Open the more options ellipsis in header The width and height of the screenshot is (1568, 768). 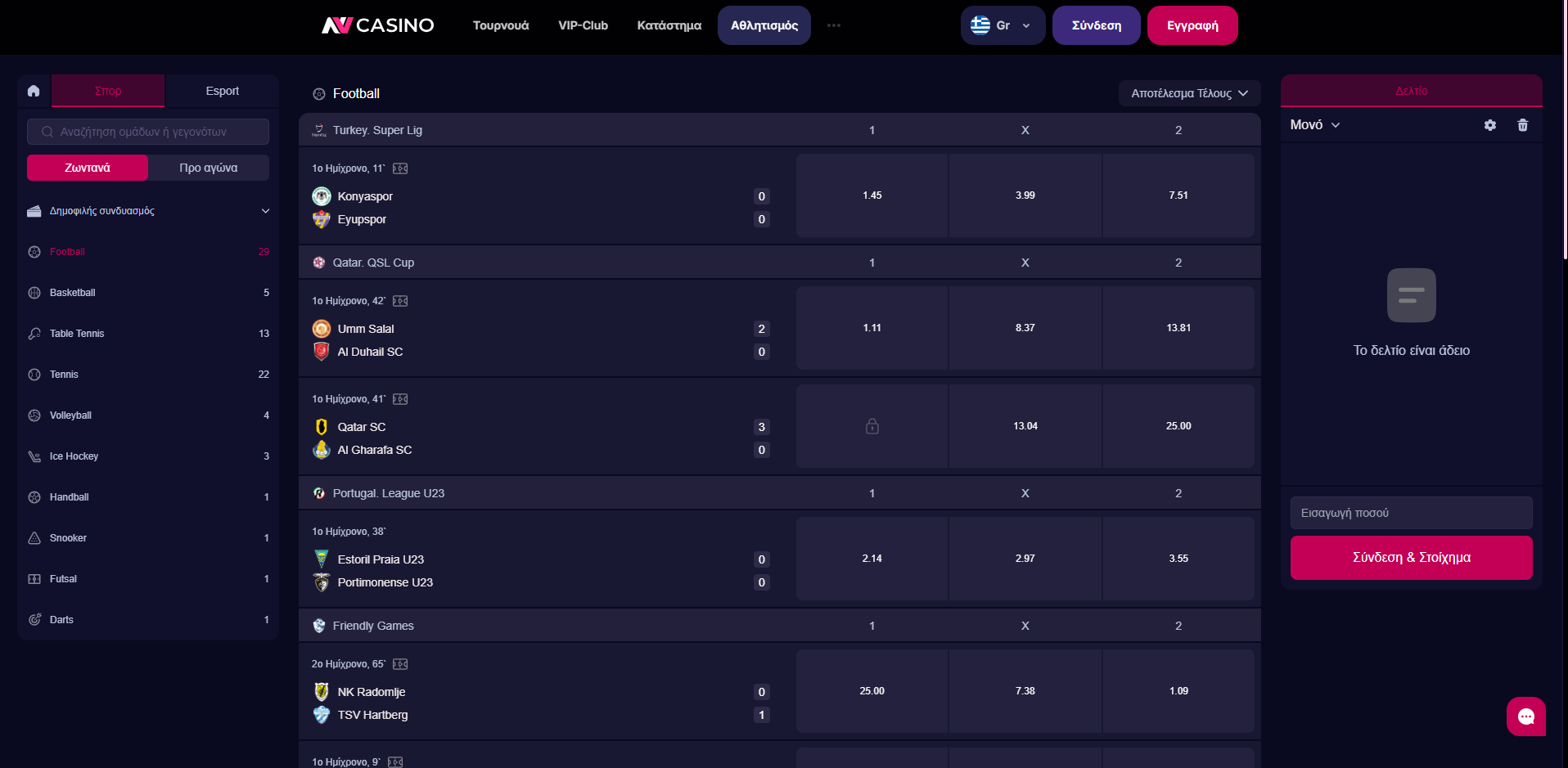pyautogui.click(x=833, y=25)
